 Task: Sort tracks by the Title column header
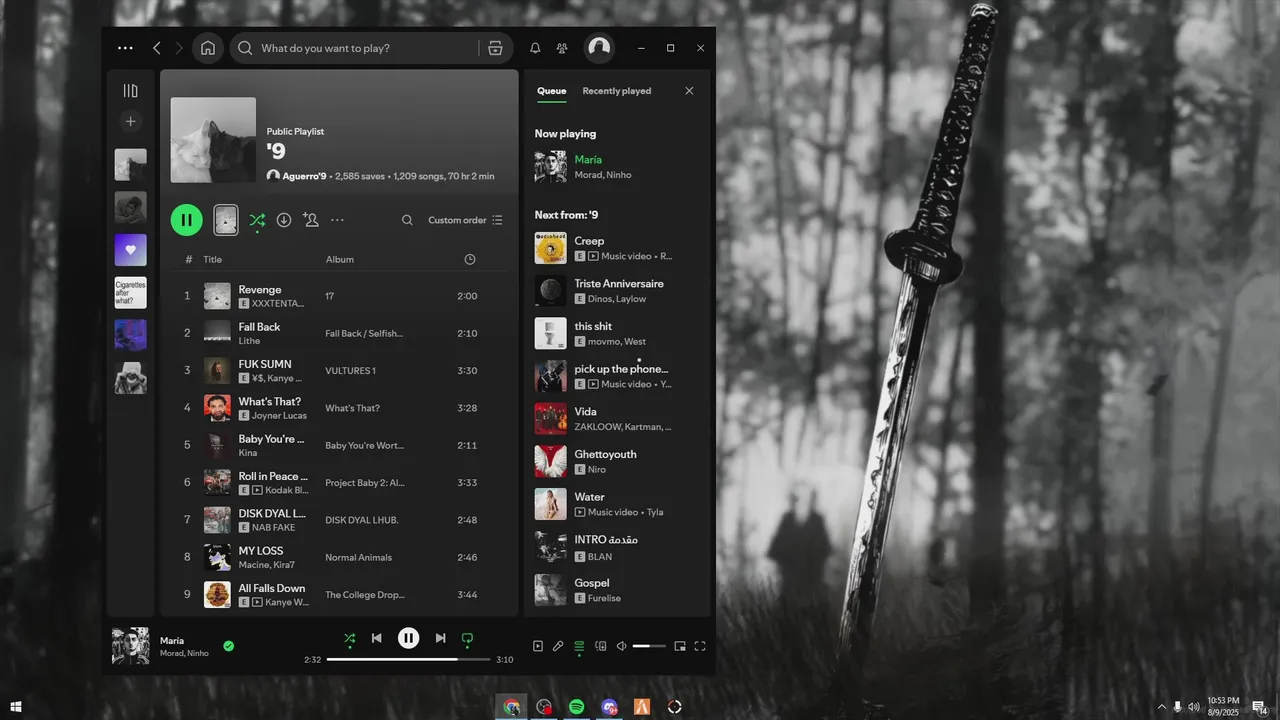[x=213, y=259]
